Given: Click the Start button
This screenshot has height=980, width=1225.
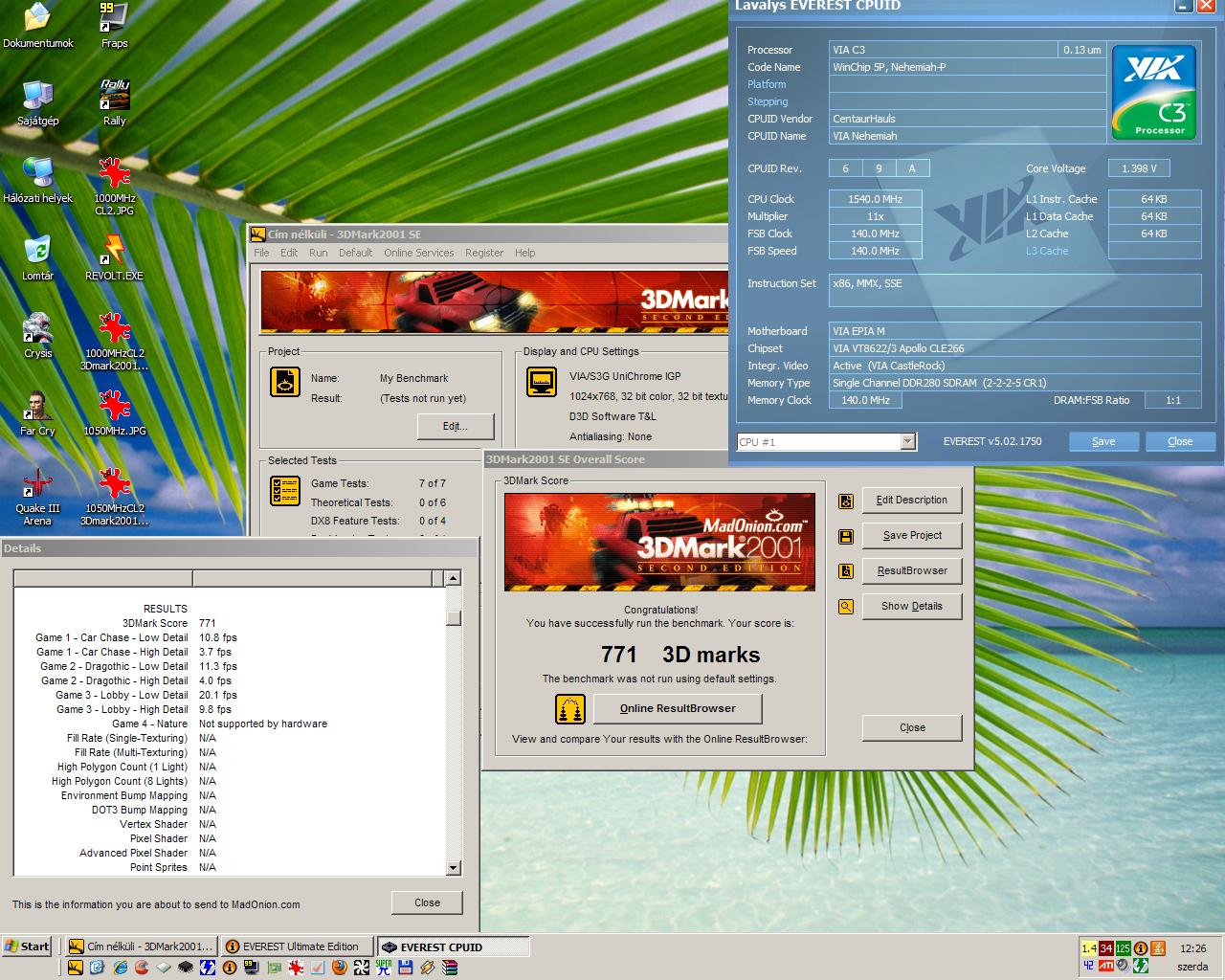Looking at the screenshot, I should point(27,947).
